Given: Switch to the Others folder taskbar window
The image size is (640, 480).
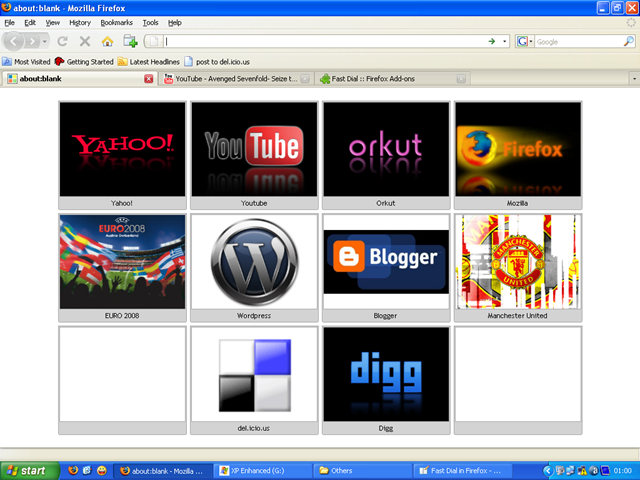Looking at the screenshot, I should (363, 471).
